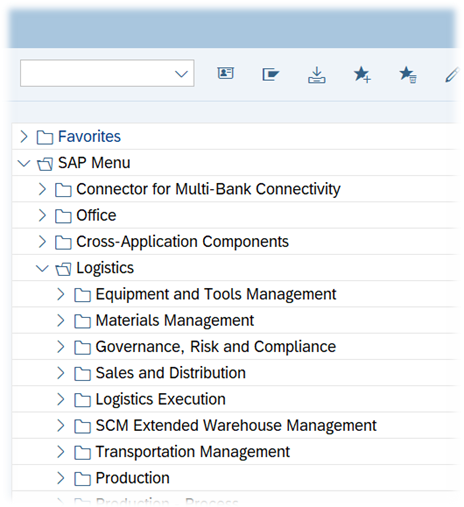Expand Transportation Management chevron
Viewport: 464px width, 507px height.
[61, 452]
